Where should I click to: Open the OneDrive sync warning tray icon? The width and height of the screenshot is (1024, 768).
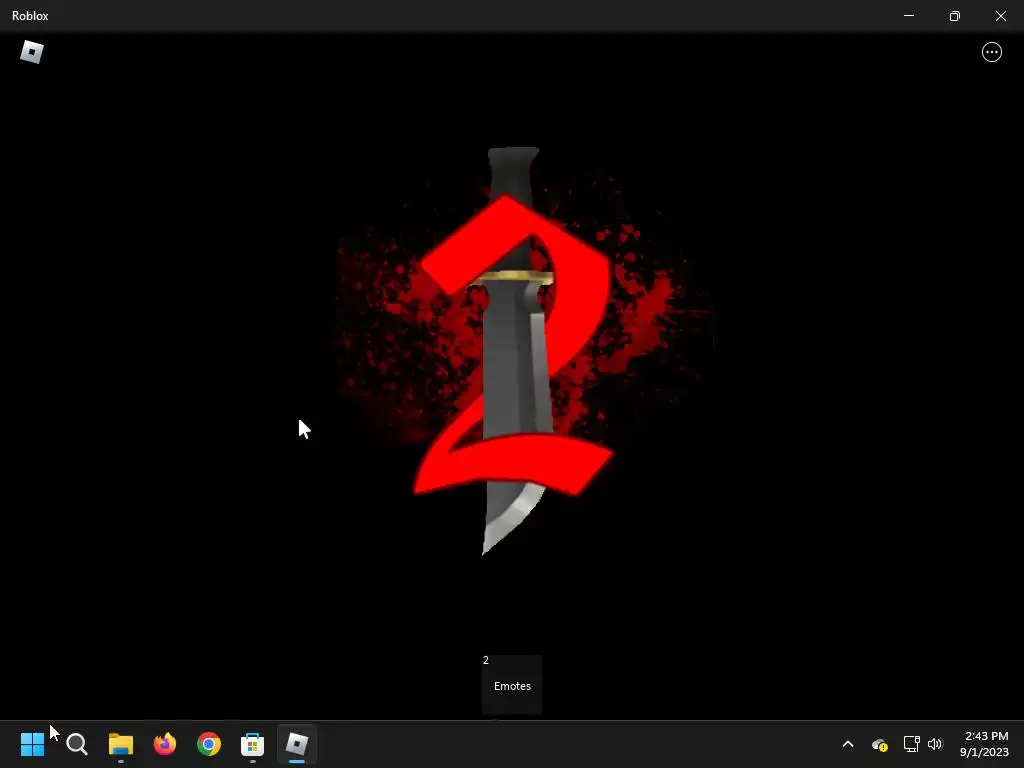(880, 744)
